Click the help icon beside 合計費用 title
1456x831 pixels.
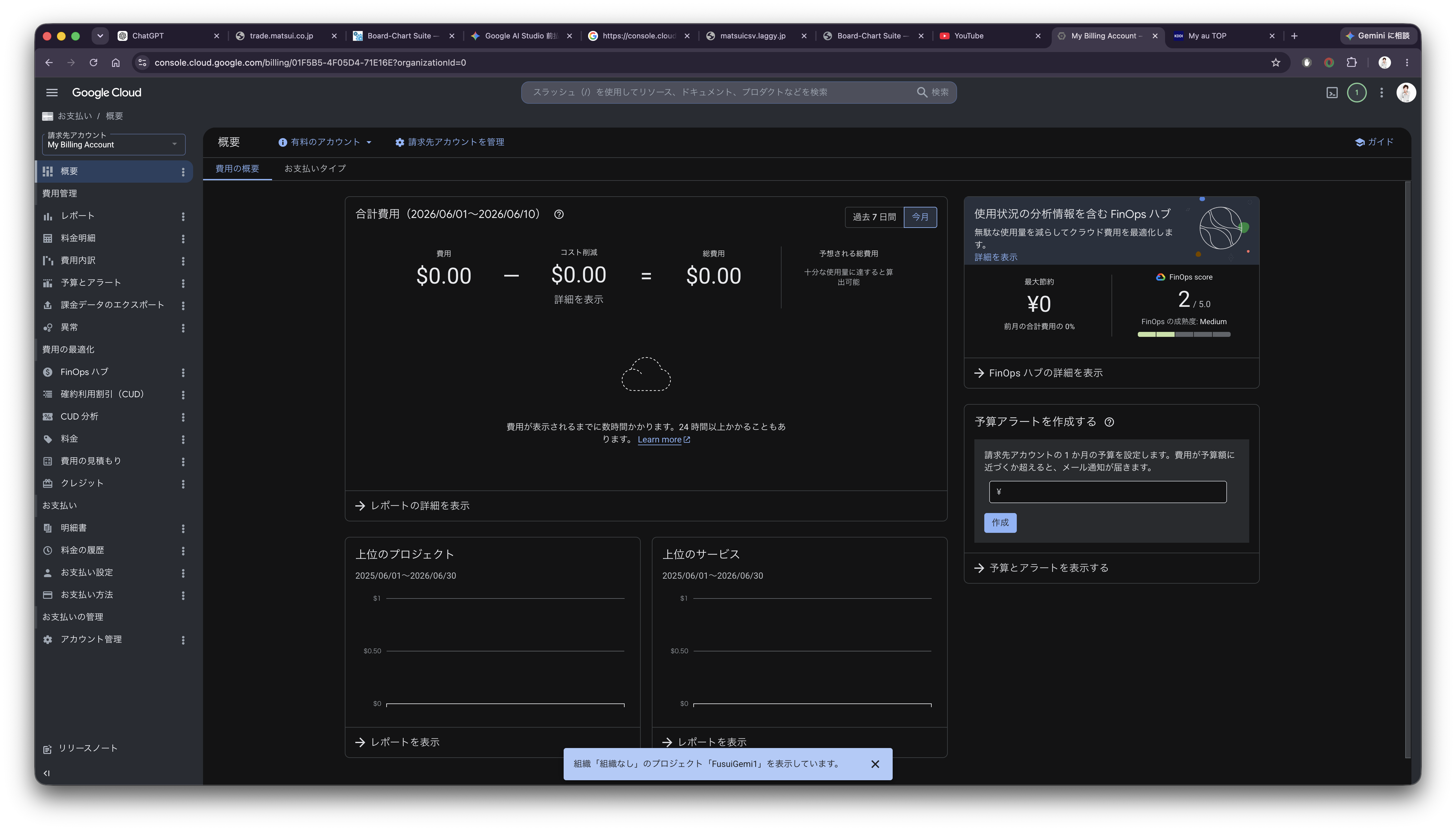559,215
